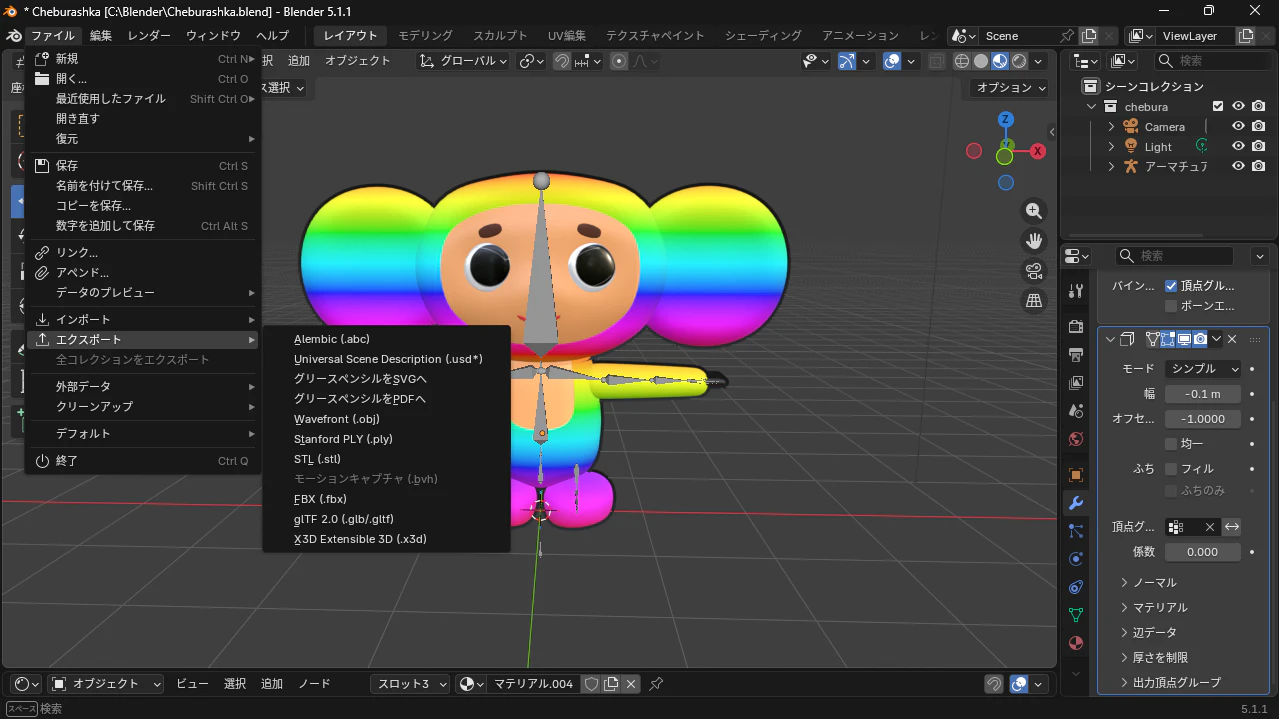The height and width of the screenshot is (719, 1279).
Task: Toggle modifier viewport display icon
Action: click(1183, 339)
